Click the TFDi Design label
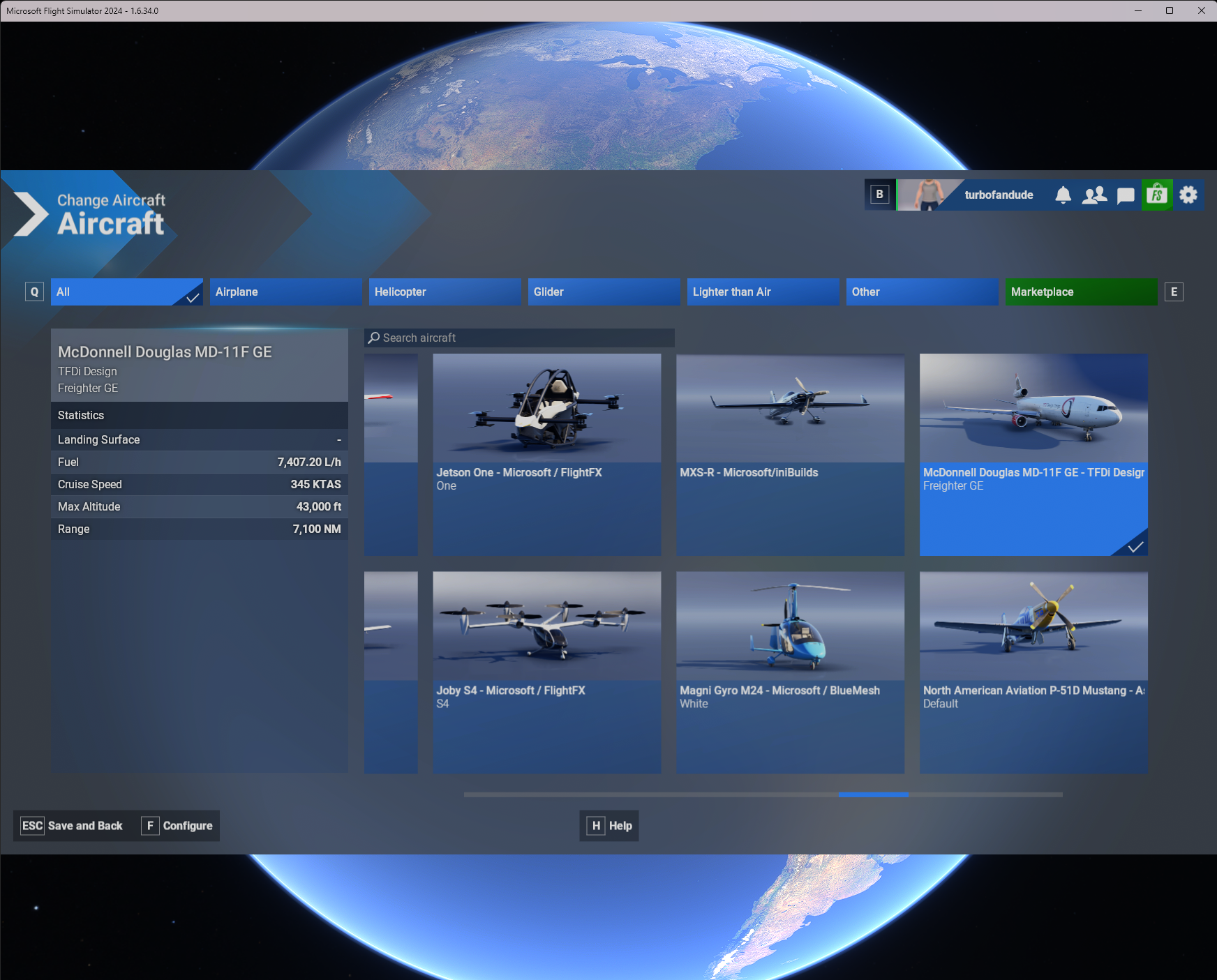 pyautogui.click(x=87, y=371)
